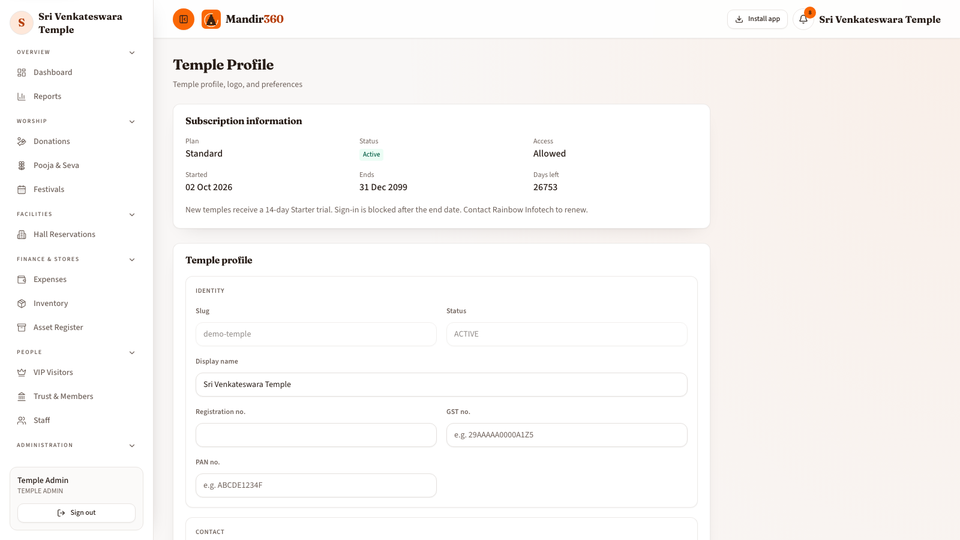The width and height of the screenshot is (960, 540).
Task: Collapse the Worship section chevron
Action: (132, 121)
